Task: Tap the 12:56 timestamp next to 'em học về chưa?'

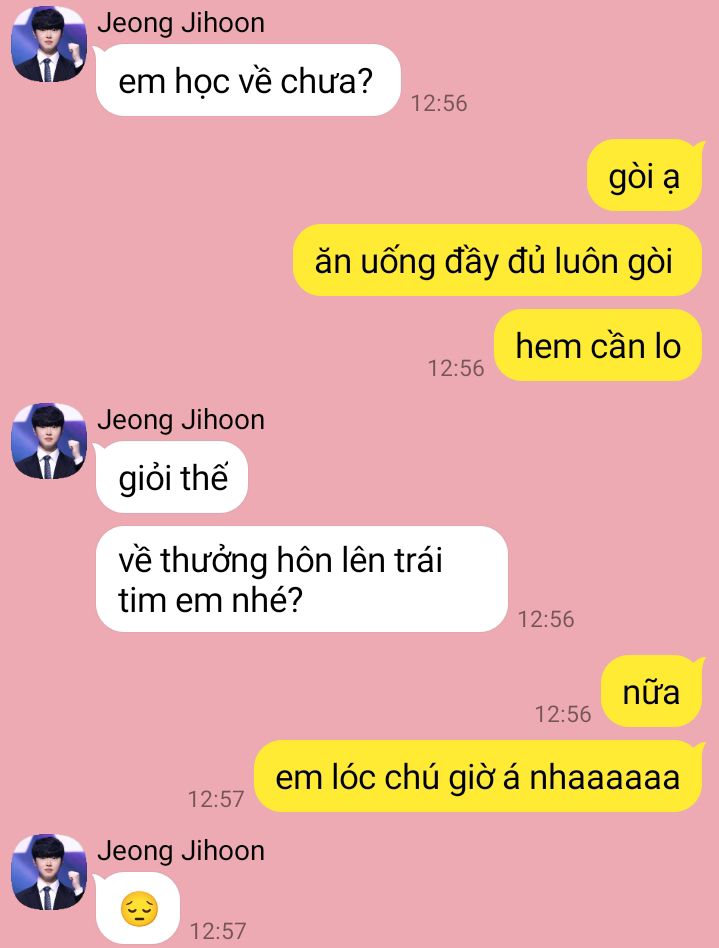Action: click(439, 103)
